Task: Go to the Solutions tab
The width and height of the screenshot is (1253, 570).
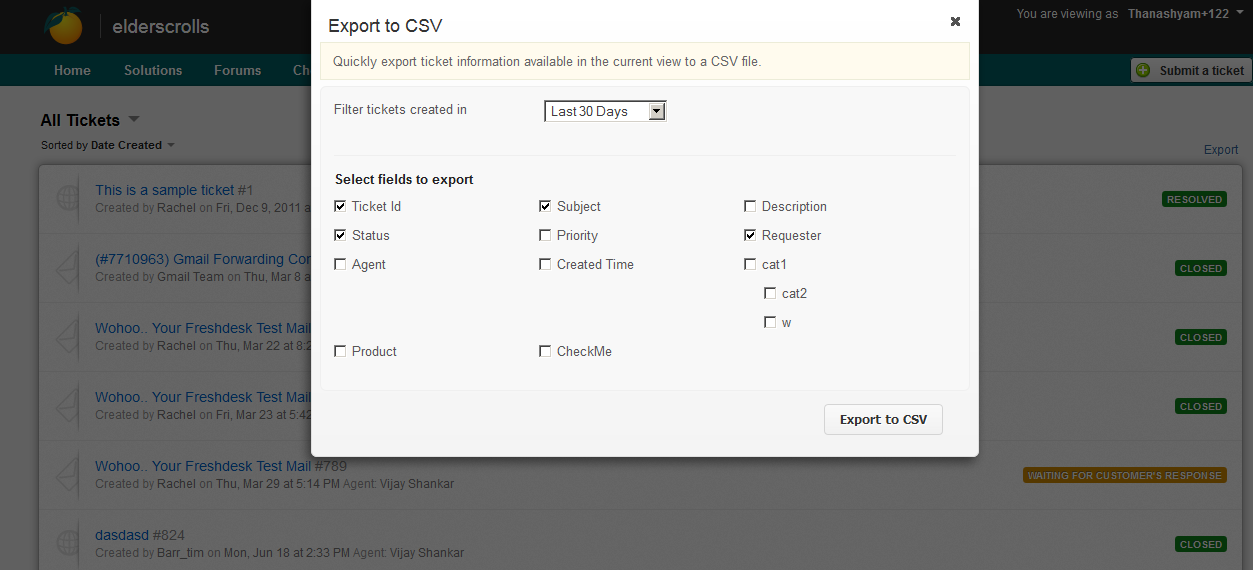Action: [x=153, y=70]
